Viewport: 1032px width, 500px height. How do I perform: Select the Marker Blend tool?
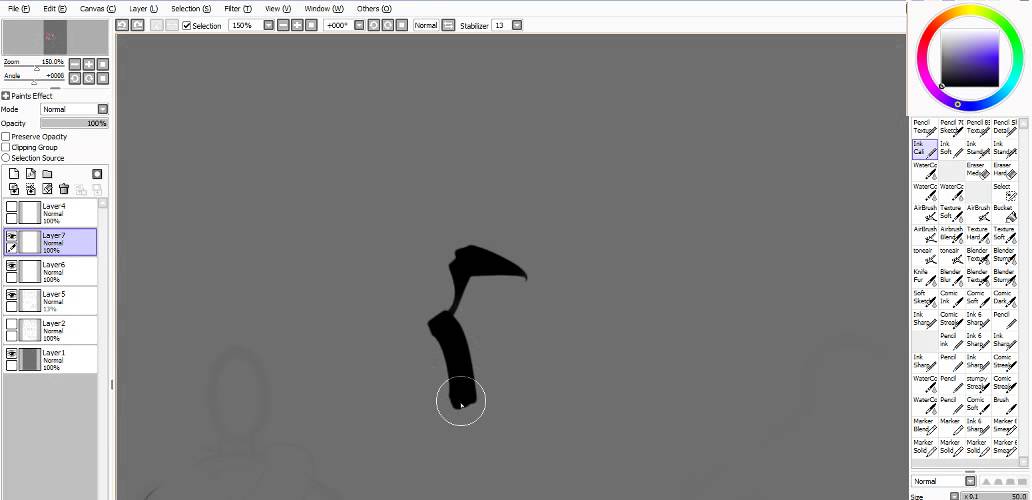point(925,426)
